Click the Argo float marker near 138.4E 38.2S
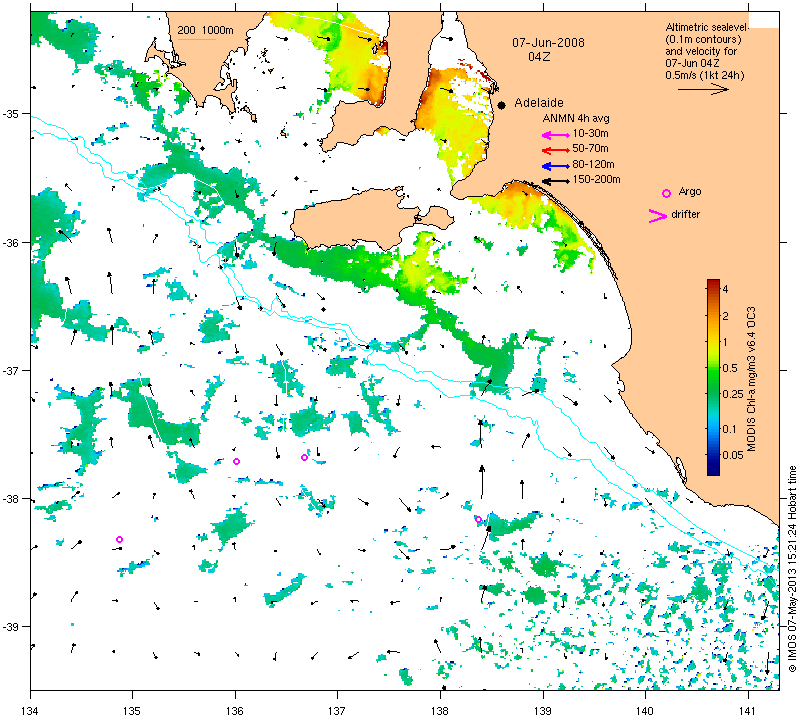 (x=478, y=519)
